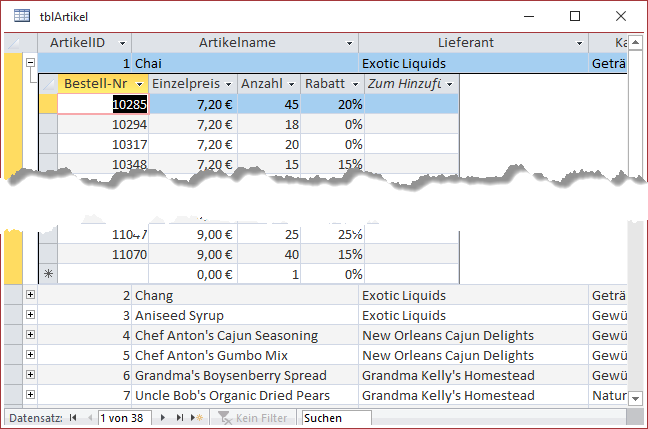Image resolution: width=648 pixels, height=429 pixels.
Task: Expand subdatasheet for Grandma's Boysenberry Spread
Action: click(30, 374)
